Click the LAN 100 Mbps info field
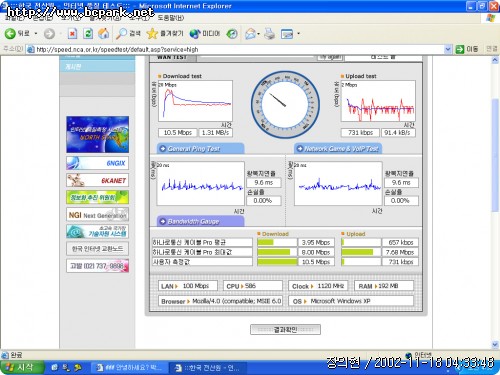Viewport: 500px width, 375px height. click(x=188, y=286)
